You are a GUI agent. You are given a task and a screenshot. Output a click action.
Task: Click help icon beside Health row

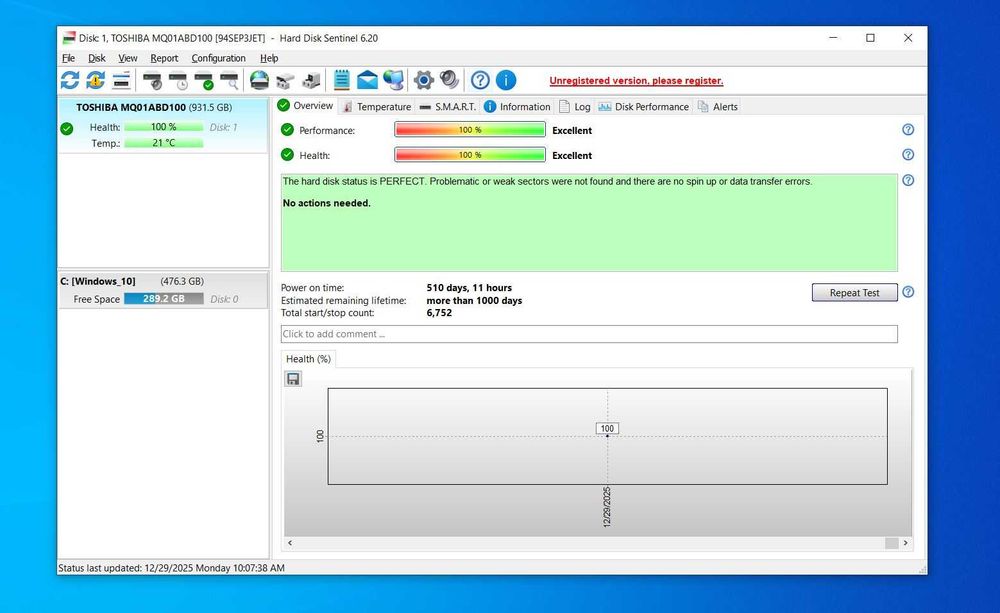[x=908, y=154]
